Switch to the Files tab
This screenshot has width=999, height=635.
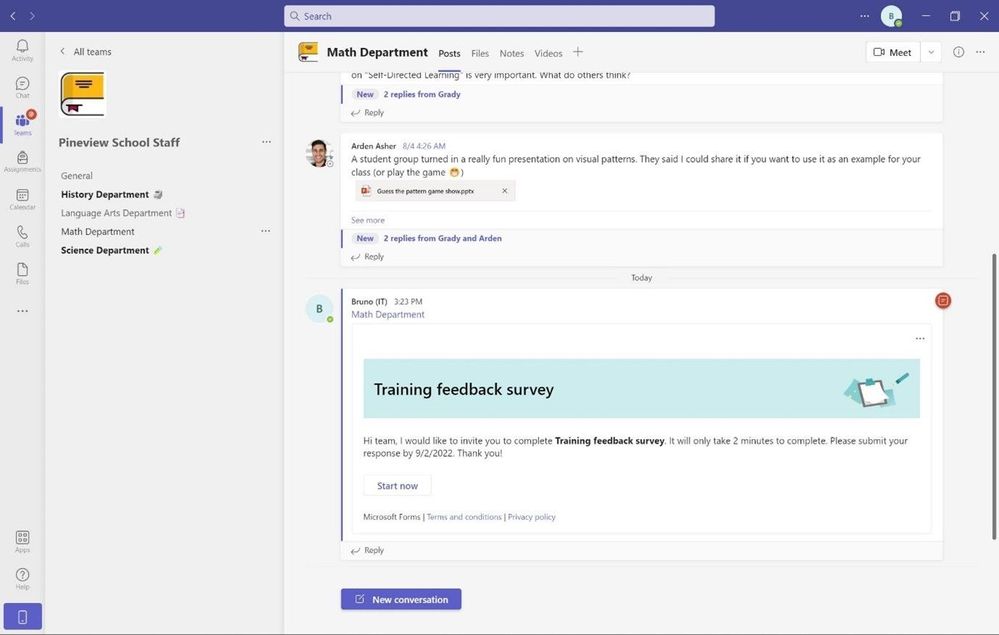click(x=480, y=54)
